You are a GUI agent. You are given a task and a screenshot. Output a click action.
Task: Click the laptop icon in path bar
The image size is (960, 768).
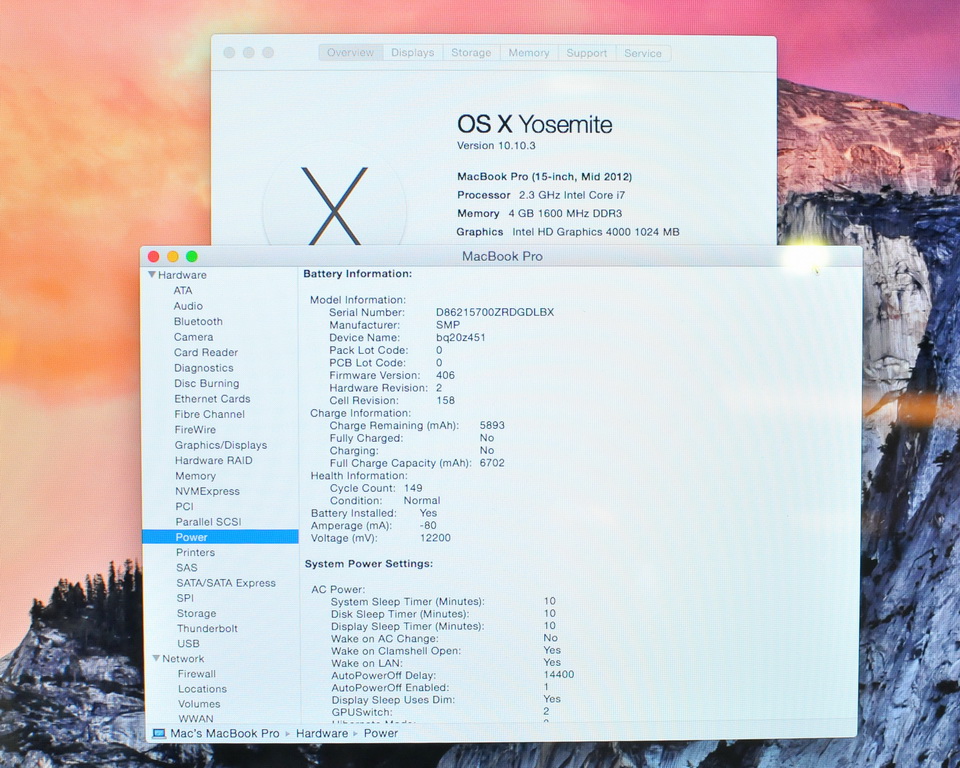click(159, 733)
